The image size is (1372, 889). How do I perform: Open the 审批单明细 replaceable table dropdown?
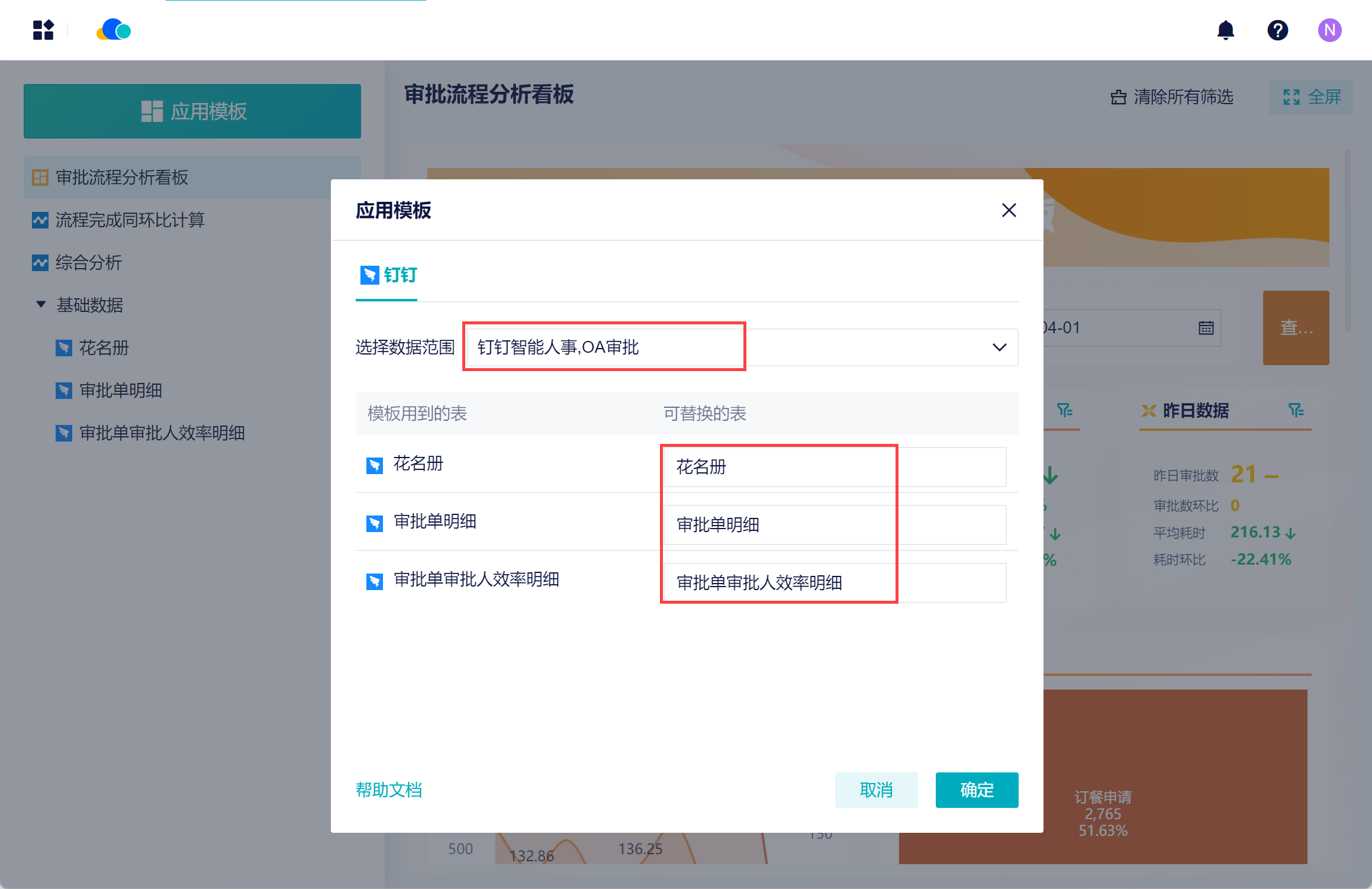834,525
